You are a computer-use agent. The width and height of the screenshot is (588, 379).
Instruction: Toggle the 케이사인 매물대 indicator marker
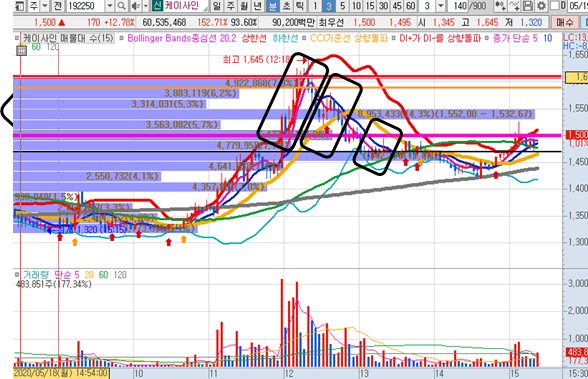(17, 38)
